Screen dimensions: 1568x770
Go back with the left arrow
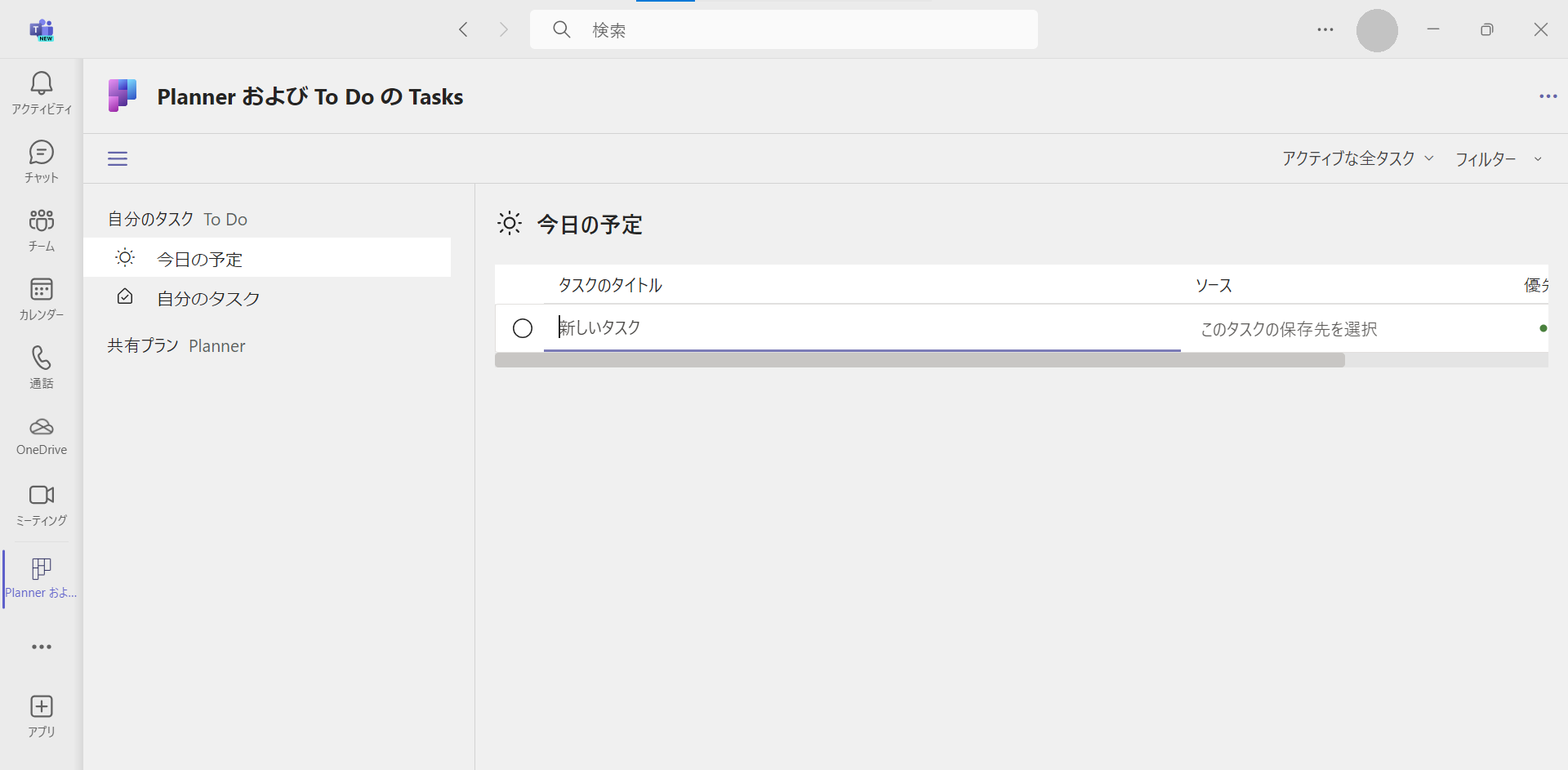coord(463,29)
